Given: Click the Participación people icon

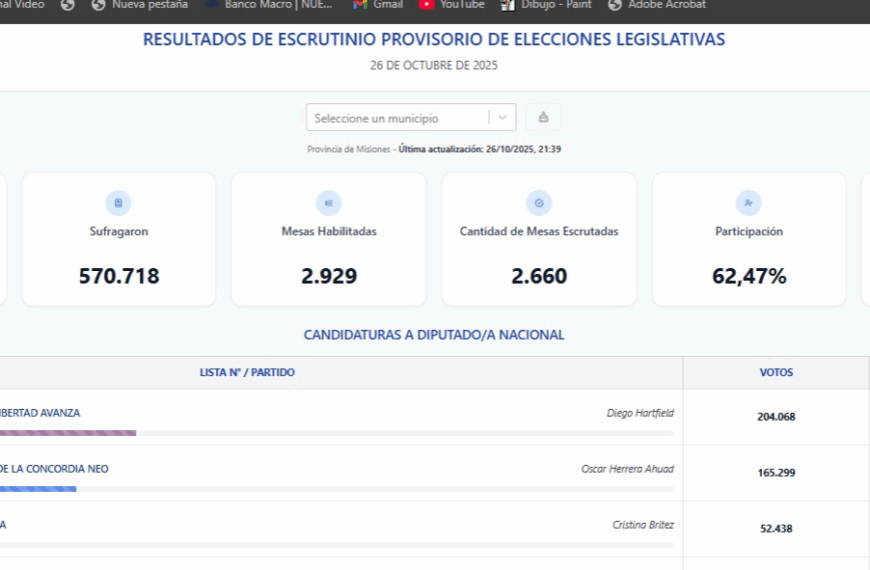Looking at the screenshot, I should (x=748, y=203).
